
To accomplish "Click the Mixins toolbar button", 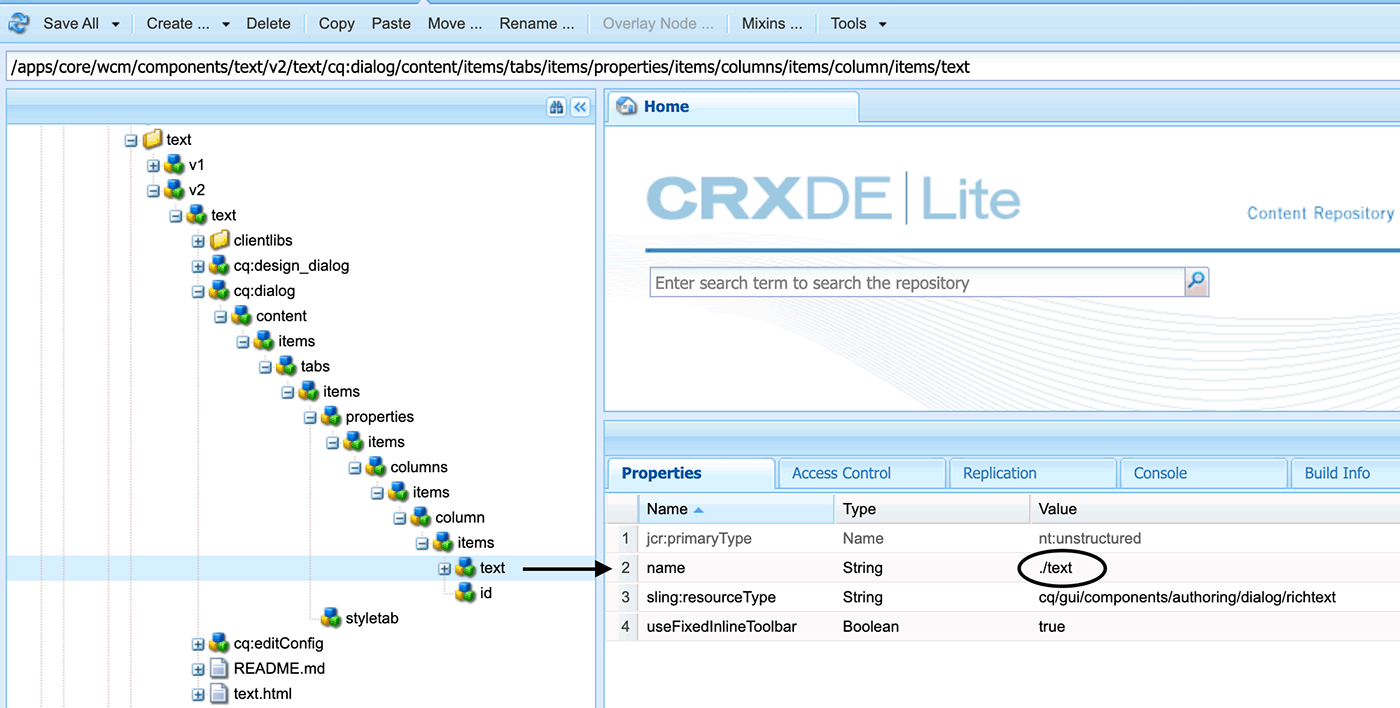I will pyautogui.click(x=771, y=23).
